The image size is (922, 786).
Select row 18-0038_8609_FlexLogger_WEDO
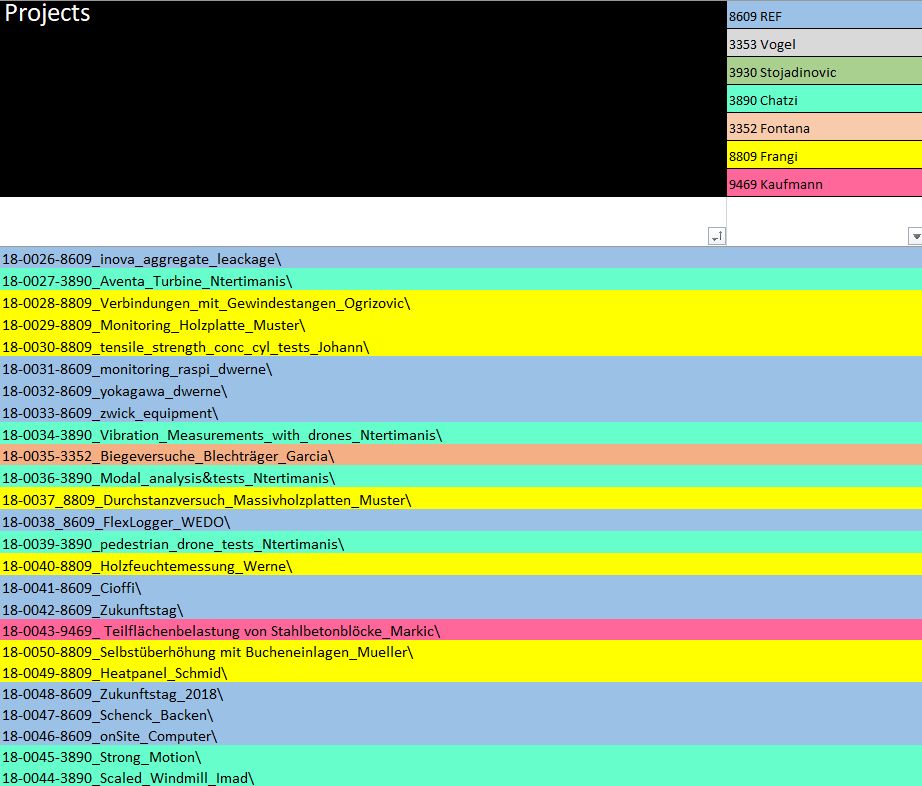[461, 521]
